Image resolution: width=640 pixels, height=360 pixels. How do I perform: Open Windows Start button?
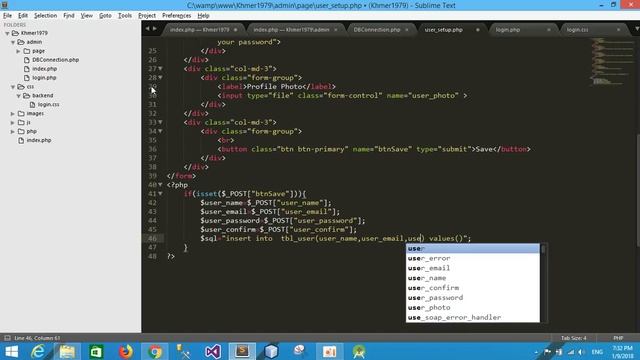click(11, 351)
